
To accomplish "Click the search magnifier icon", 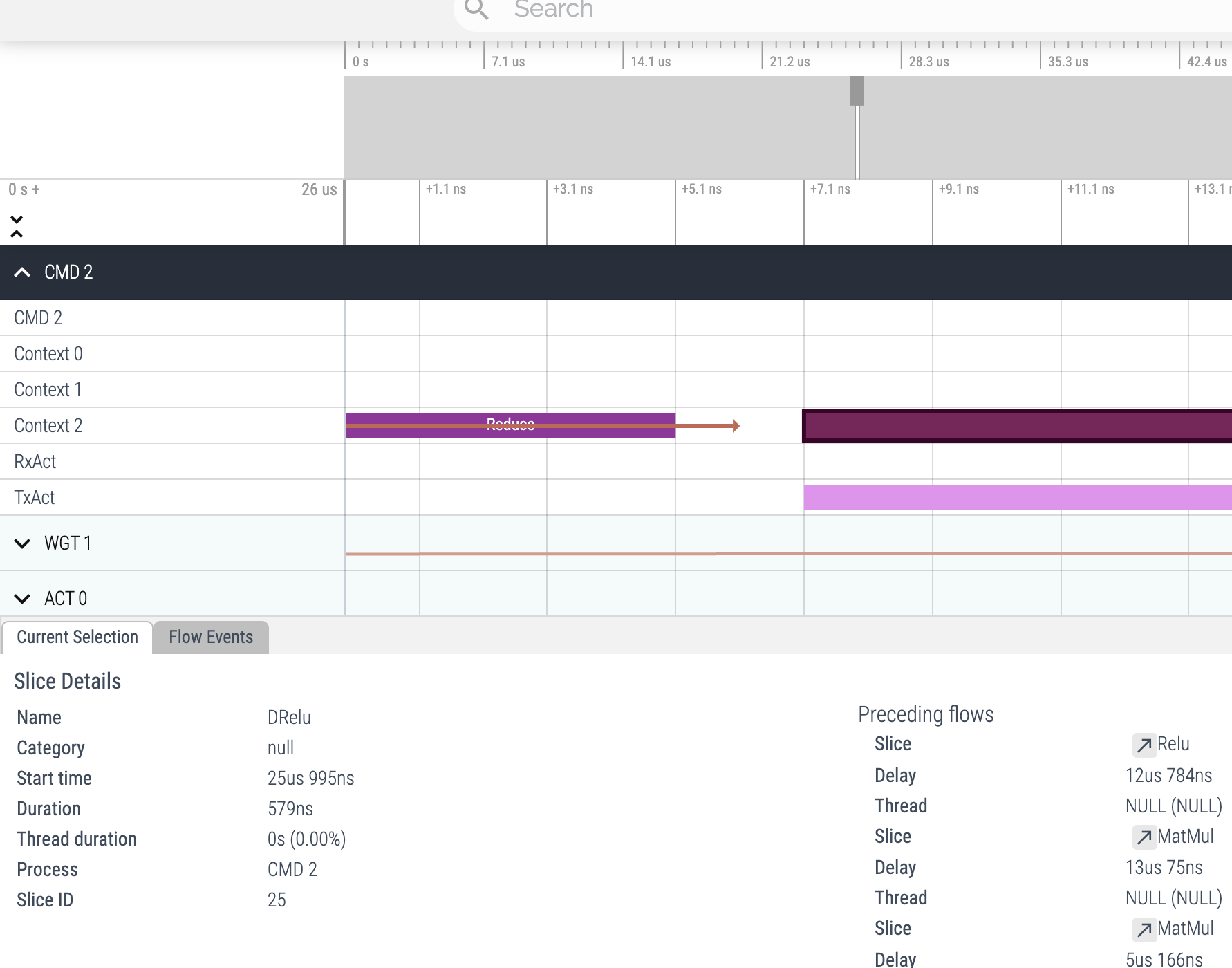I will 476,11.
